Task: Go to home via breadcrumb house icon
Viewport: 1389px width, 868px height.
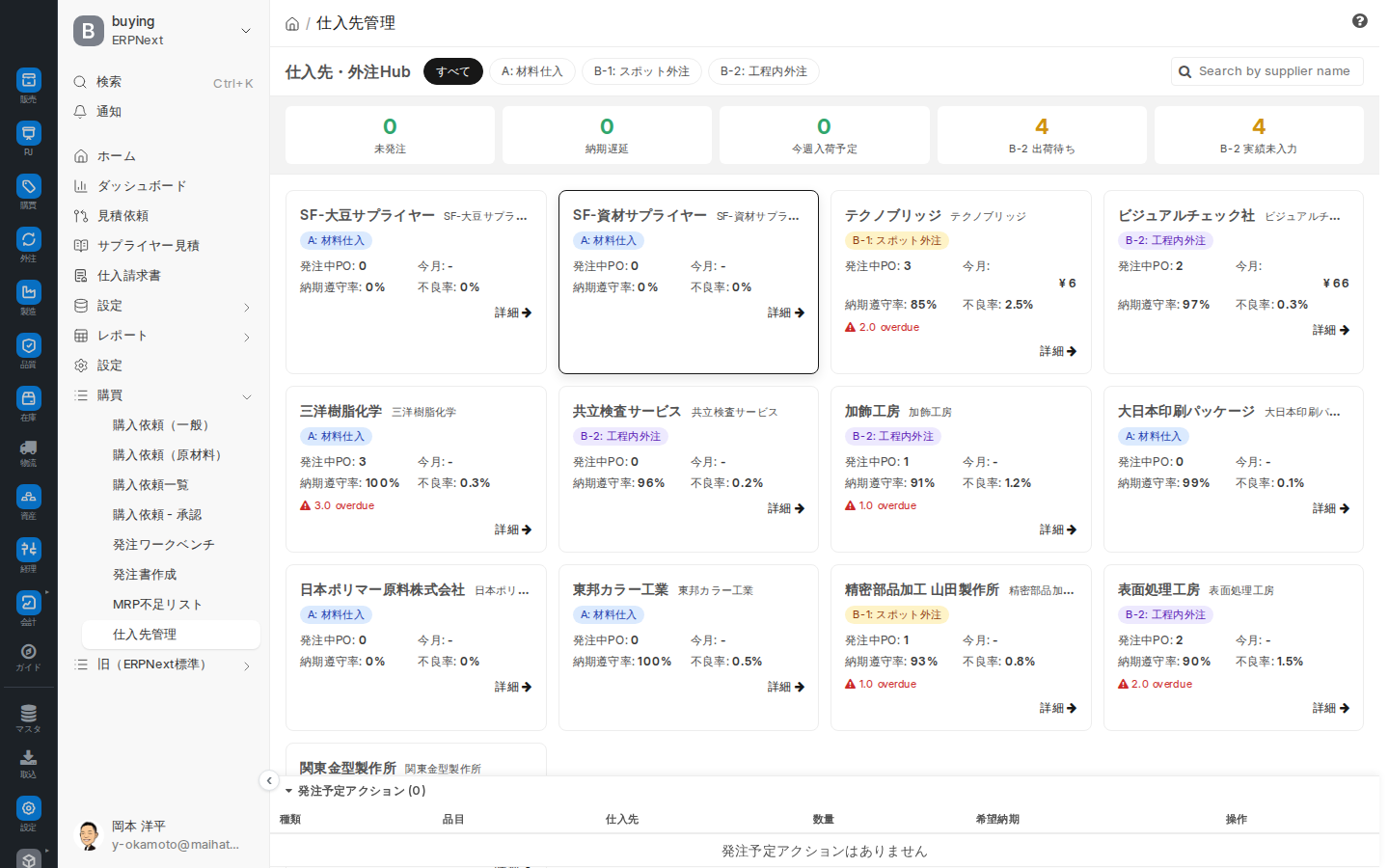Action: pos(292,24)
